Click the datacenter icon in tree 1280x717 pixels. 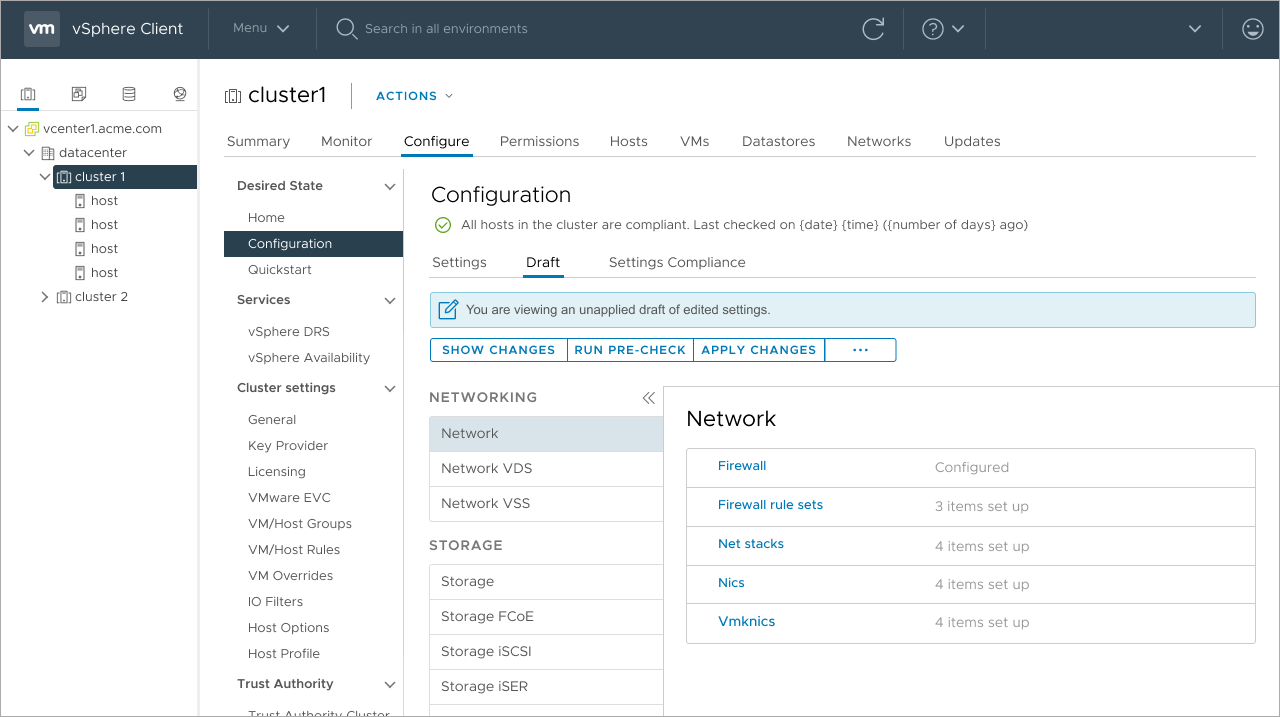click(x=48, y=153)
